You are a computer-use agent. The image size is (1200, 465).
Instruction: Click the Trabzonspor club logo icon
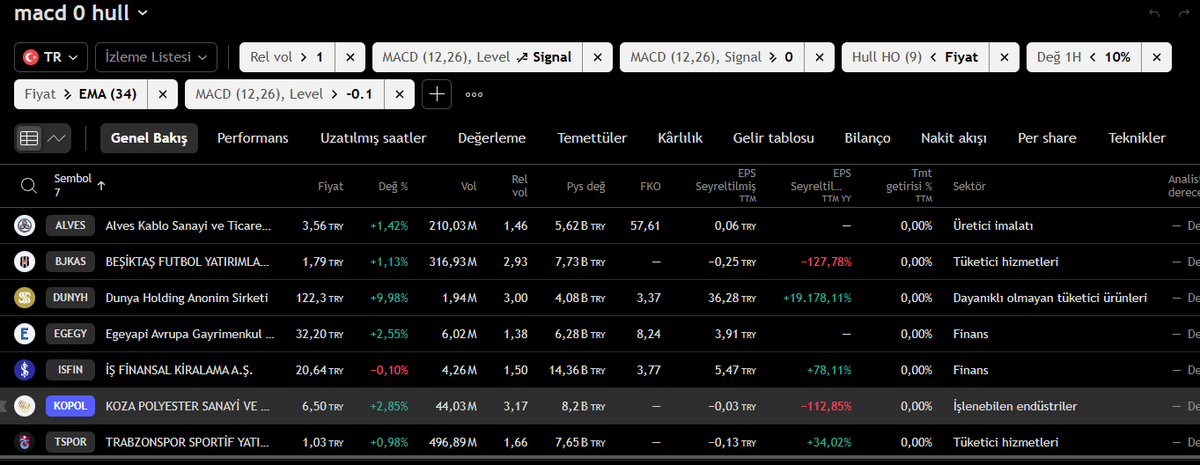[x=24, y=442]
